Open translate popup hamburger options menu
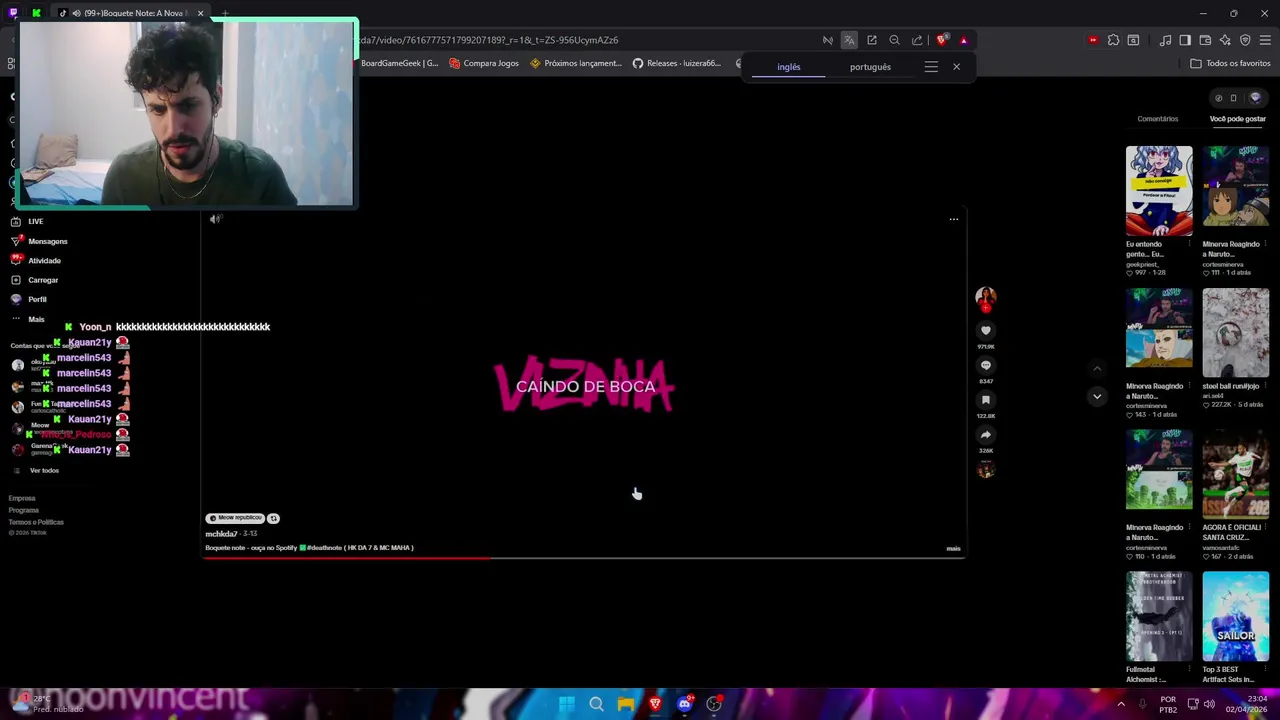 tap(931, 67)
